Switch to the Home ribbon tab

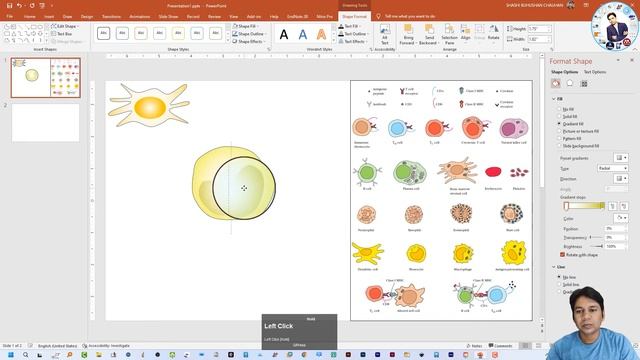[29, 16]
